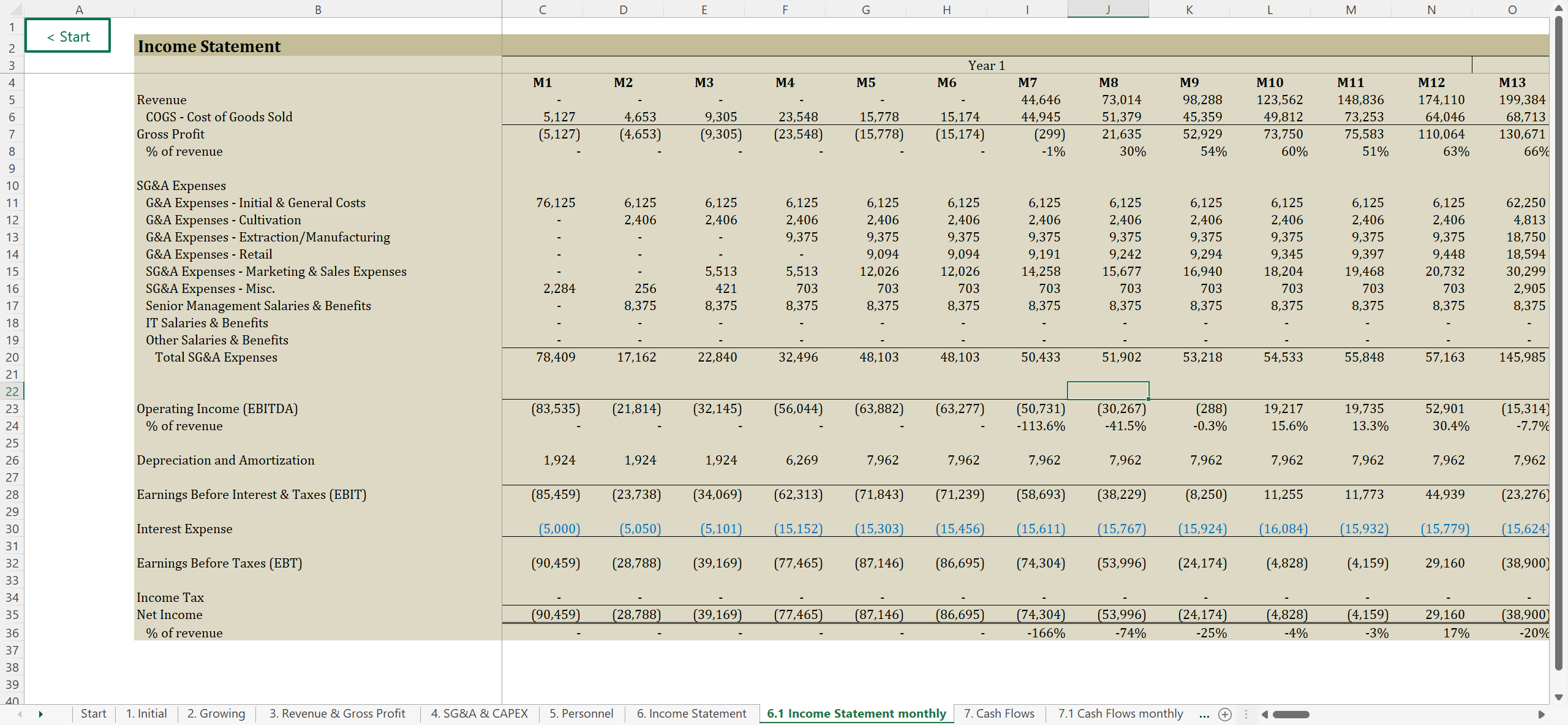Viewport: 1568px width, 725px height.
Task: Click the more sheets ellipsis icon
Action: [x=1204, y=714]
